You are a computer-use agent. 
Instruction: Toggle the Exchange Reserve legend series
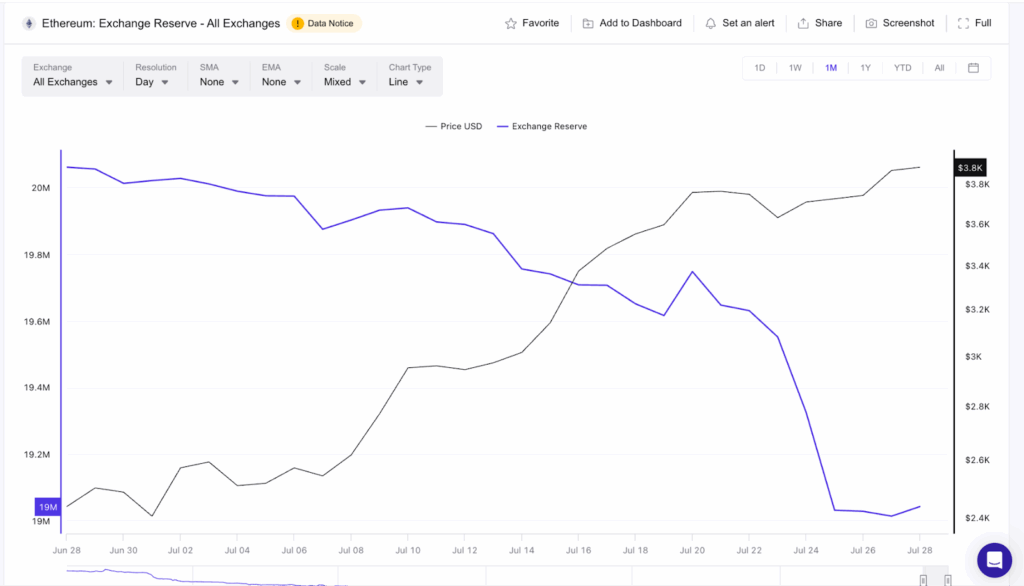pyautogui.click(x=542, y=126)
